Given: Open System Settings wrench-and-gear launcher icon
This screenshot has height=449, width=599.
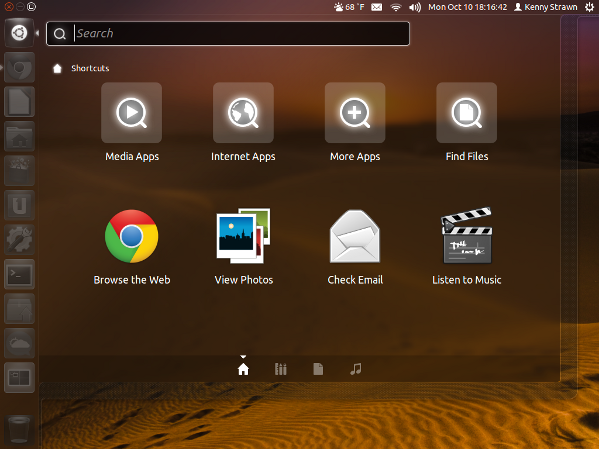Looking at the screenshot, I should [x=19, y=240].
